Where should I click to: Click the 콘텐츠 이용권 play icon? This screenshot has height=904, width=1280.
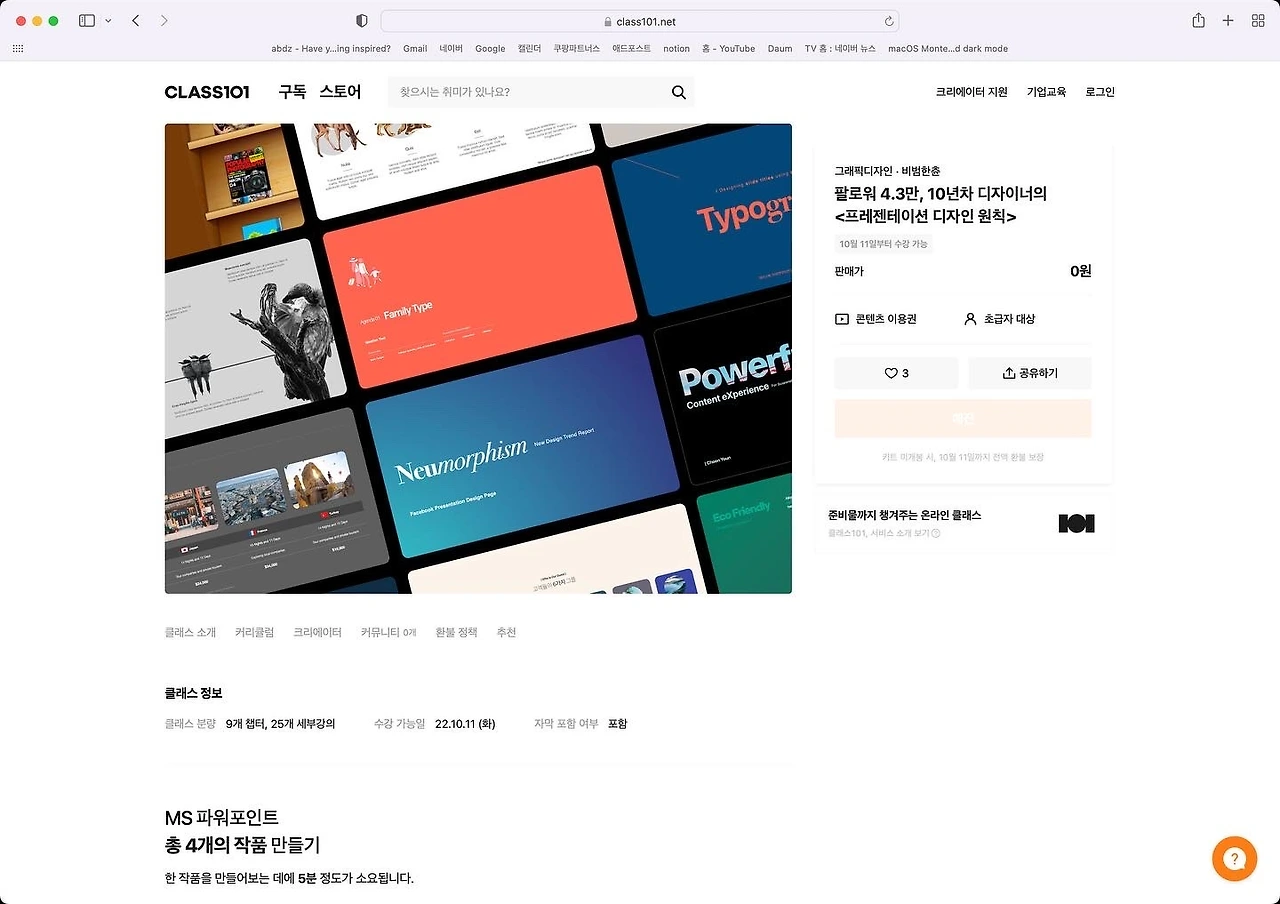point(842,319)
